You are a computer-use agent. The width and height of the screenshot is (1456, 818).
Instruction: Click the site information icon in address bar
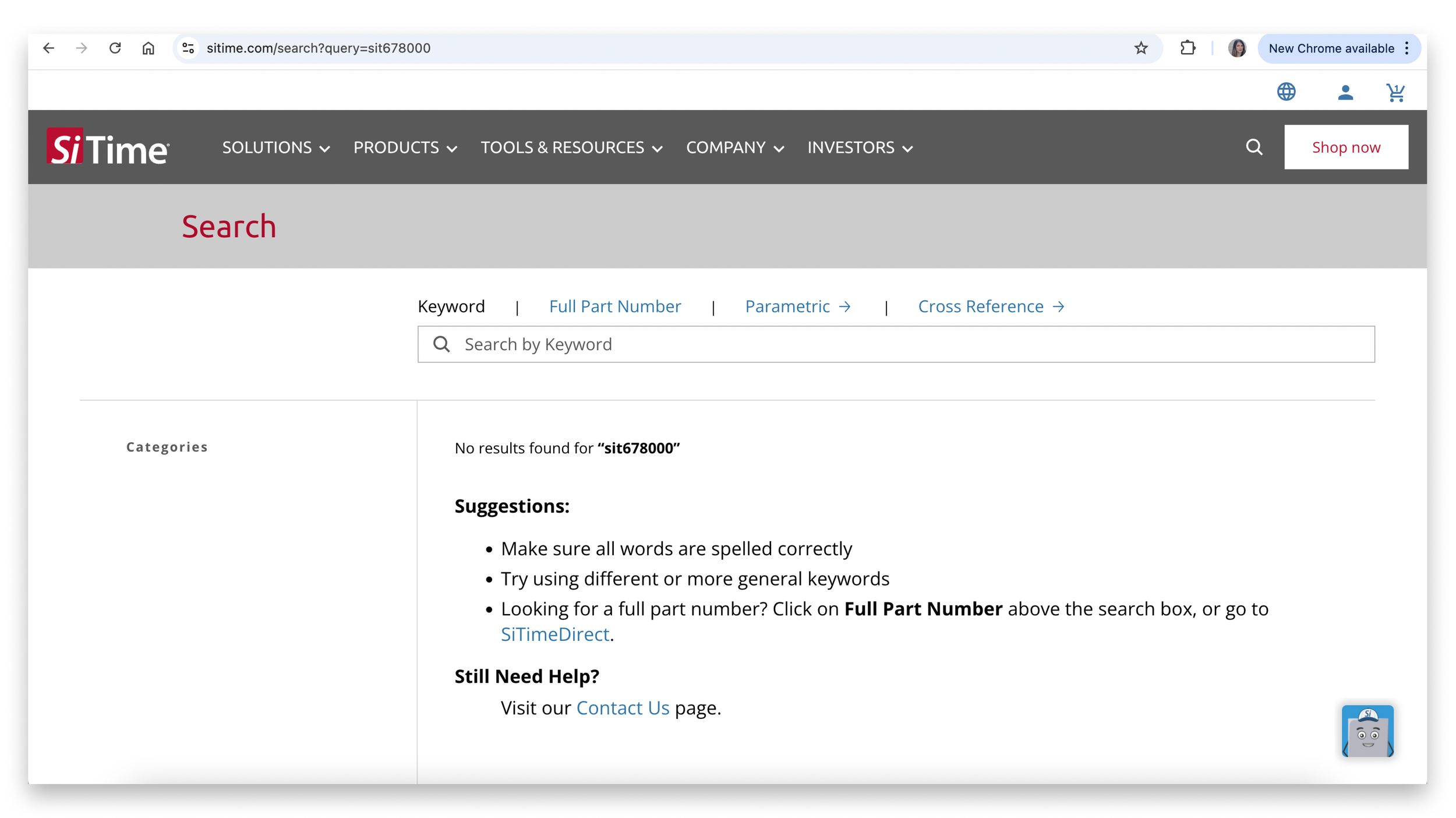188,48
